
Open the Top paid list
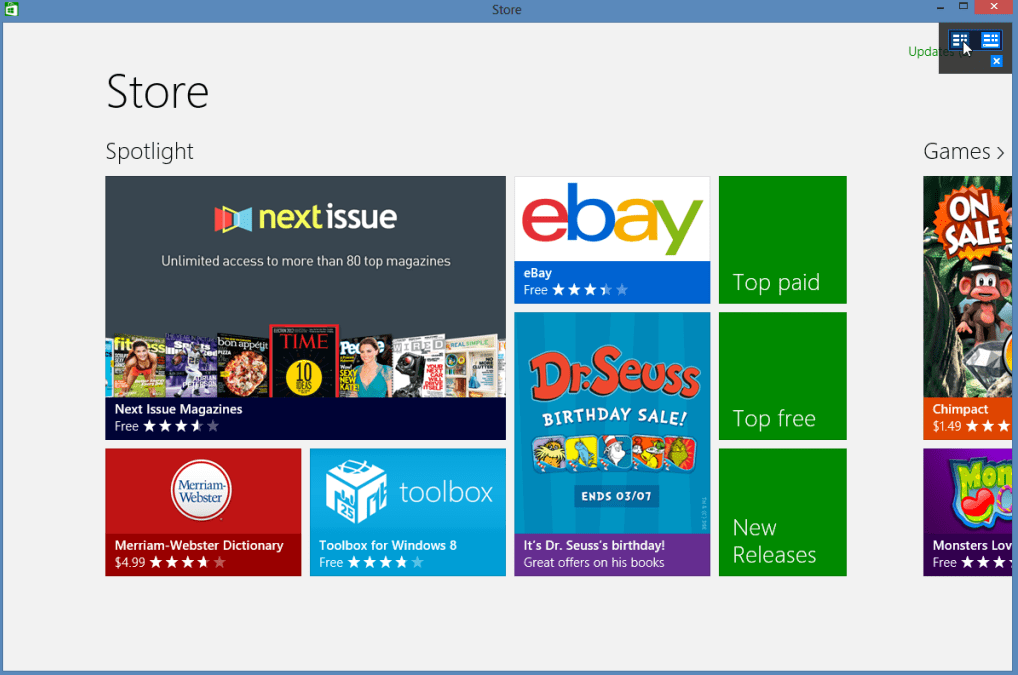782,240
